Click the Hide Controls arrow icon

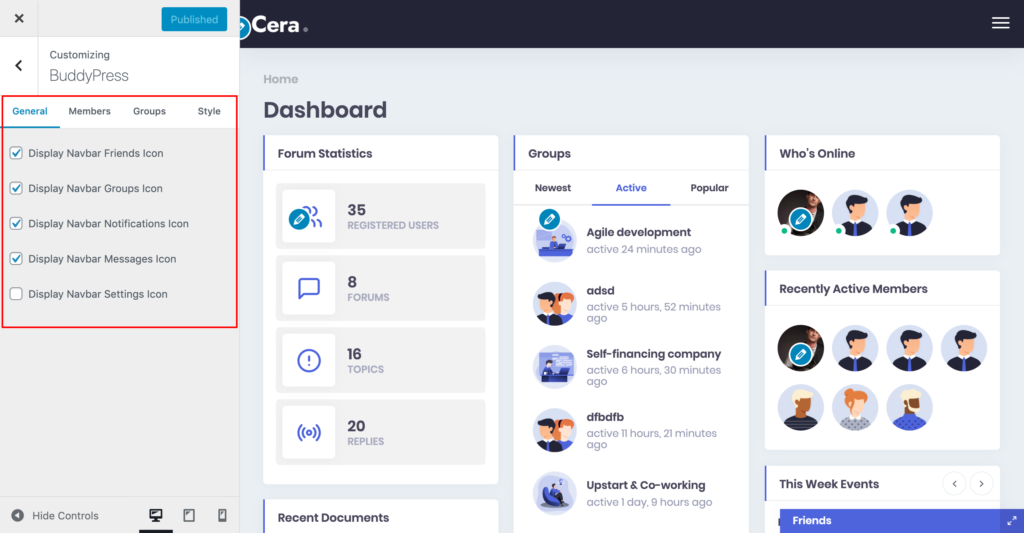point(18,515)
